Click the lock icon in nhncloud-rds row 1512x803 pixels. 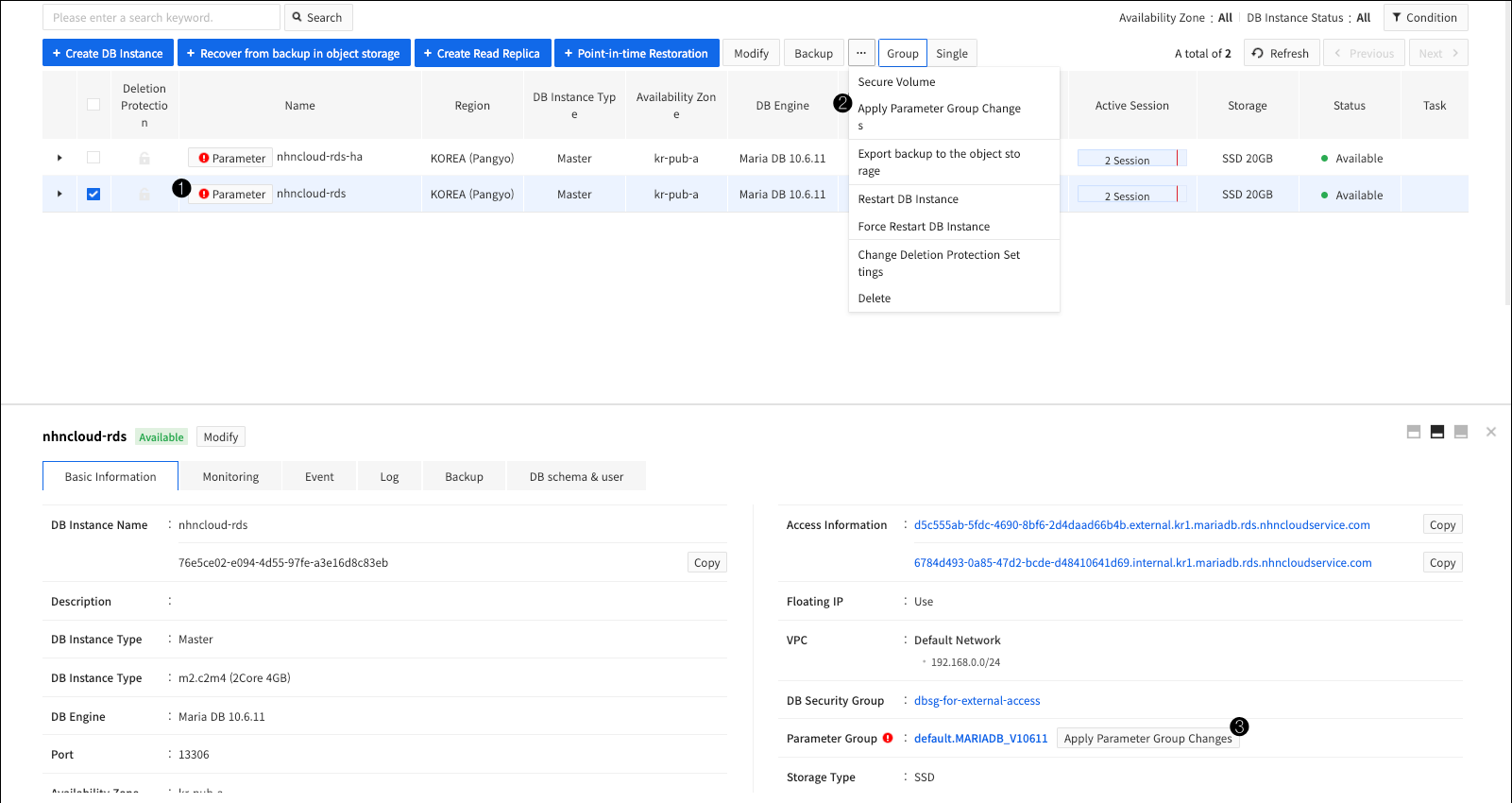coord(144,194)
